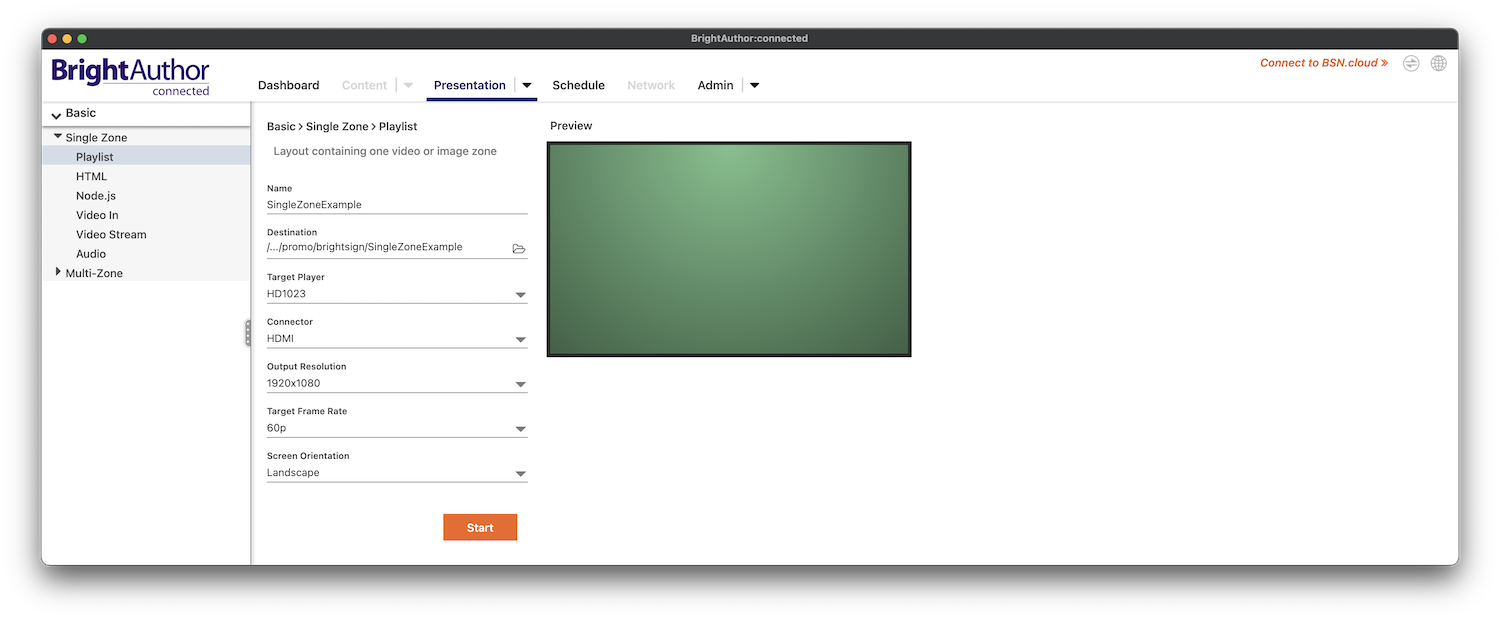Open the Connector dropdown showing HDMI
This screenshot has width=1500, height=620.
coord(520,338)
